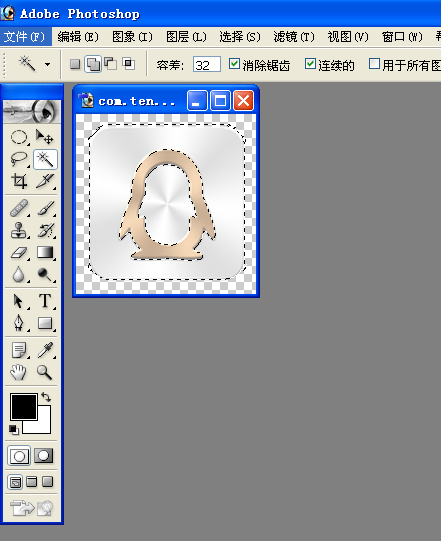
Task: Select the Pen tool
Action: [19, 323]
